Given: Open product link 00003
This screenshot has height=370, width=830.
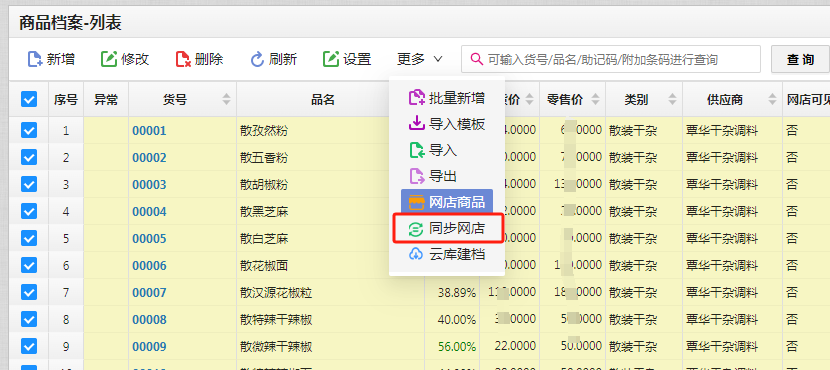Looking at the screenshot, I should pyautogui.click(x=149, y=185).
